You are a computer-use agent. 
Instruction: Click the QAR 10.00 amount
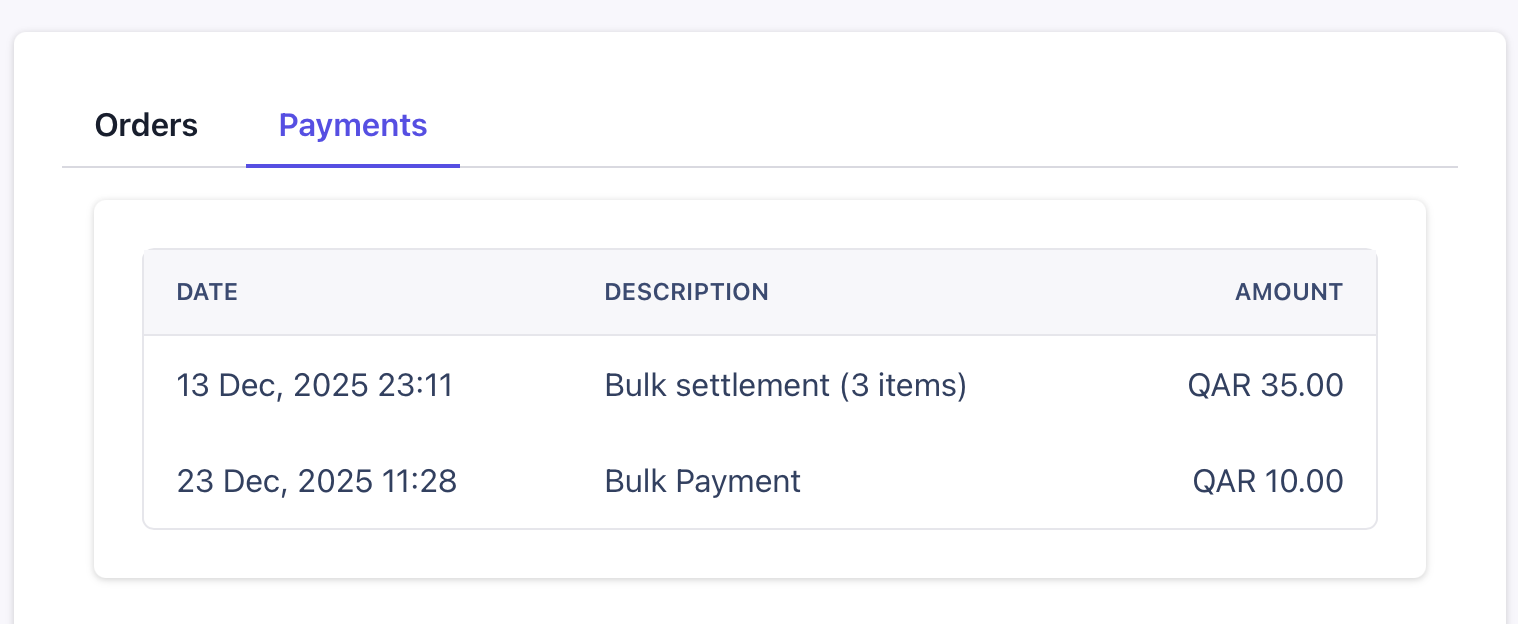(x=1268, y=481)
